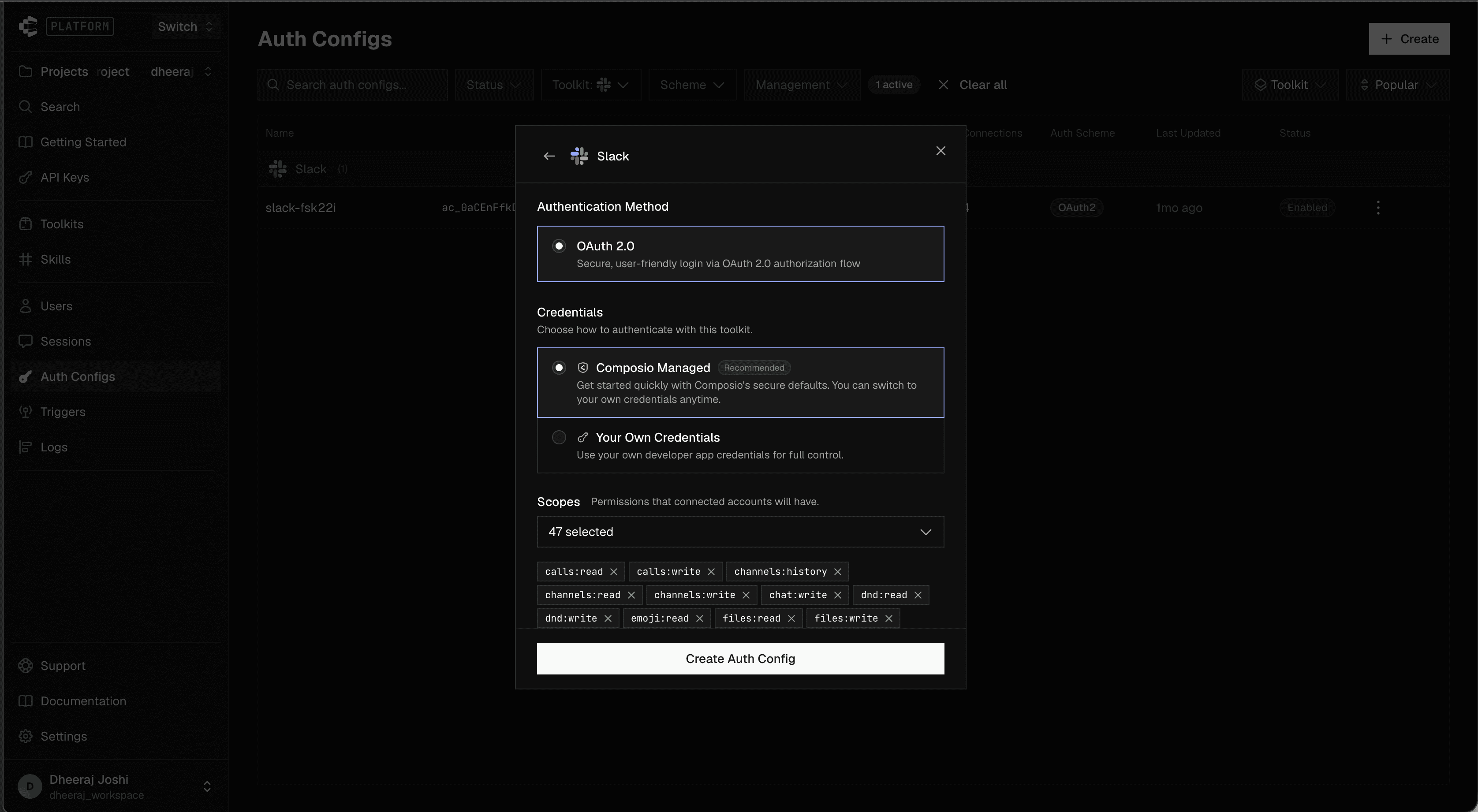Remove the files:read scope tag
Viewport: 1478px width, 812px height.
[791, 618]
